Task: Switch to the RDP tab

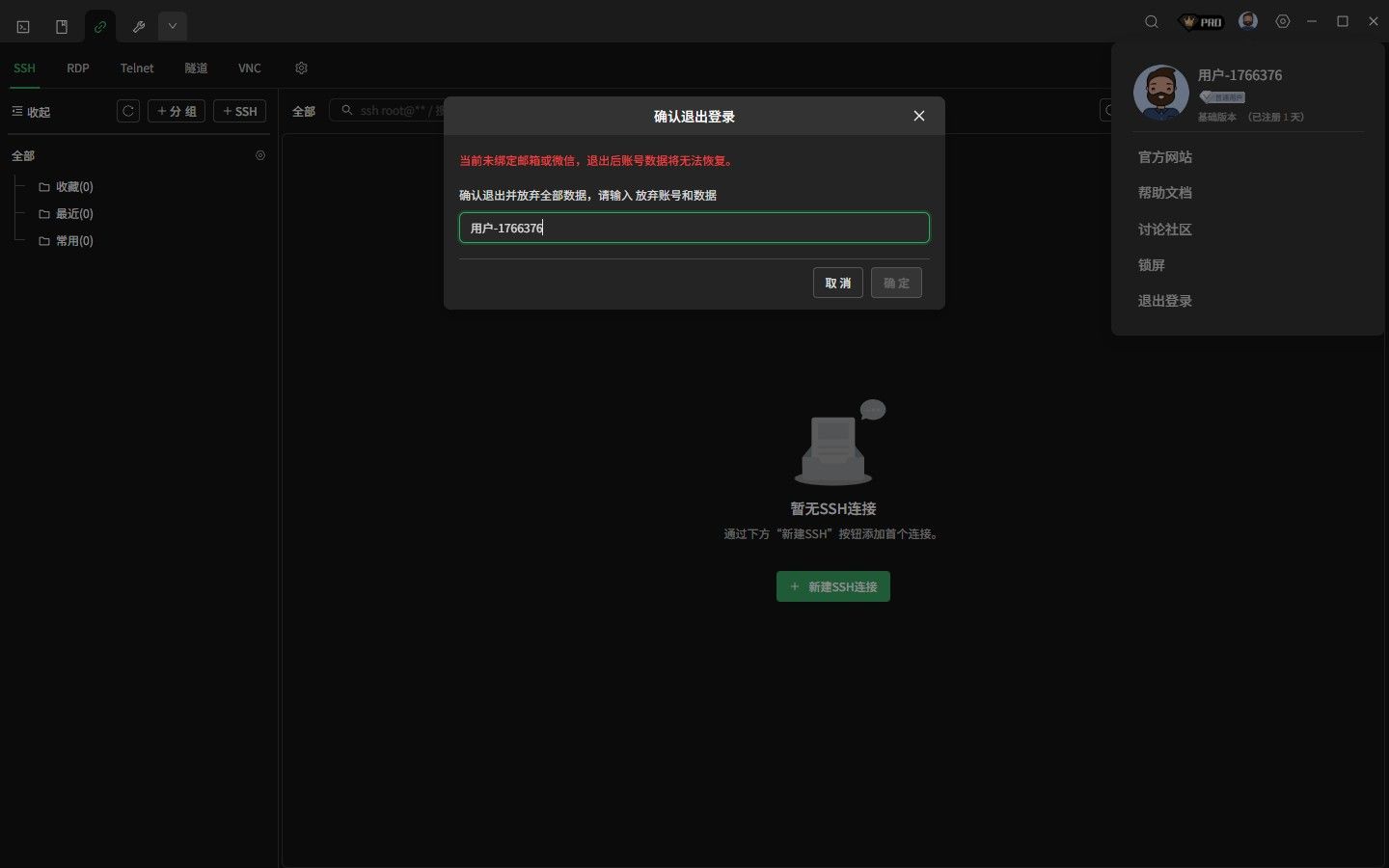Action: 78,68
